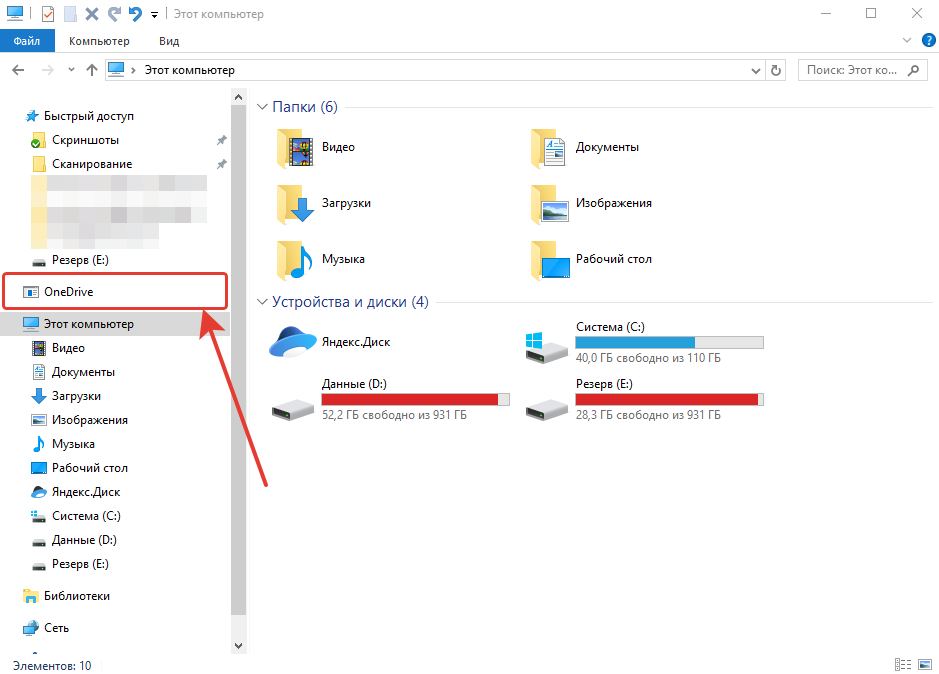Image resolution: width=939 pixels, height=674 pixels.
Task: Select Библиотеки in the sidebar
Action: pos(76,596)
